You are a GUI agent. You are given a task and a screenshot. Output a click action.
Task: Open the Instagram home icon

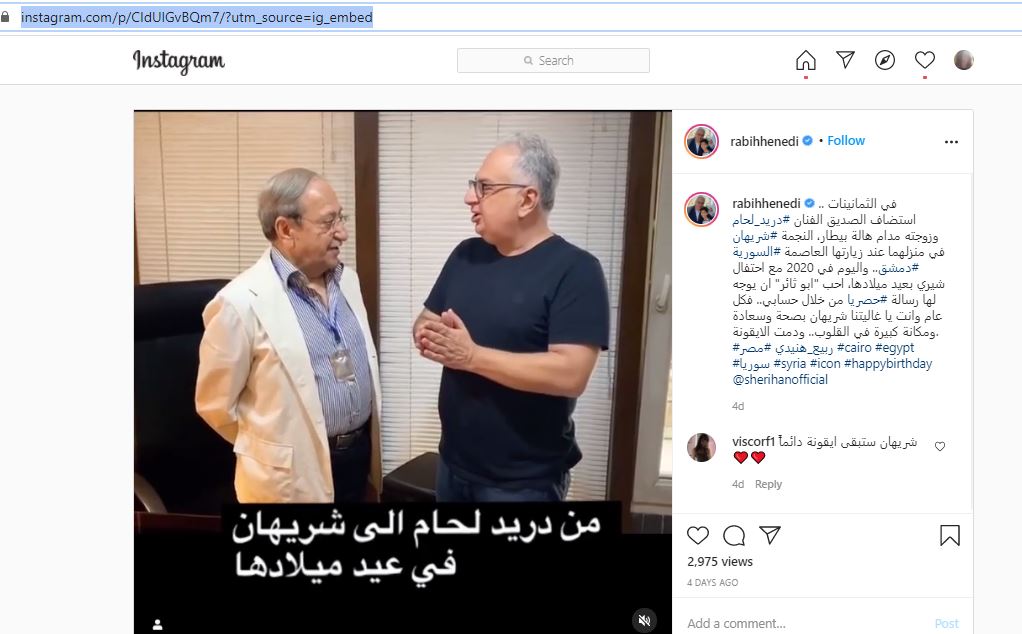[806, 60]
